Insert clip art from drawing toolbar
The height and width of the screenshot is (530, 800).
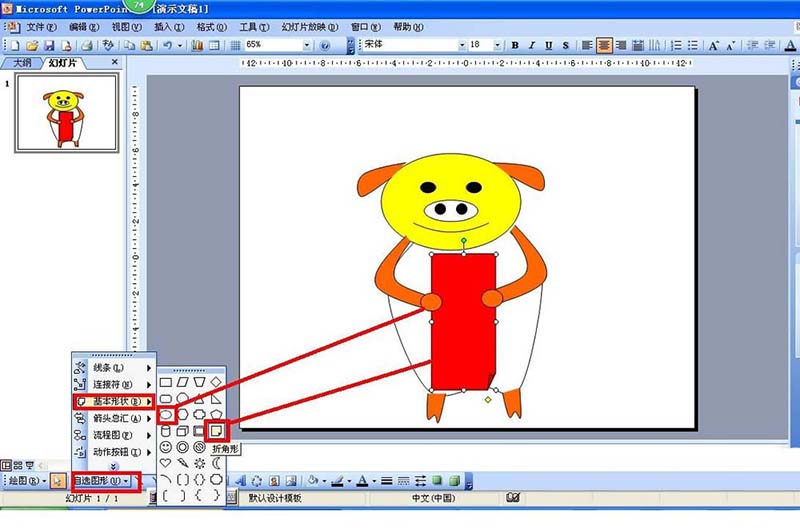(x=274, y=481)
